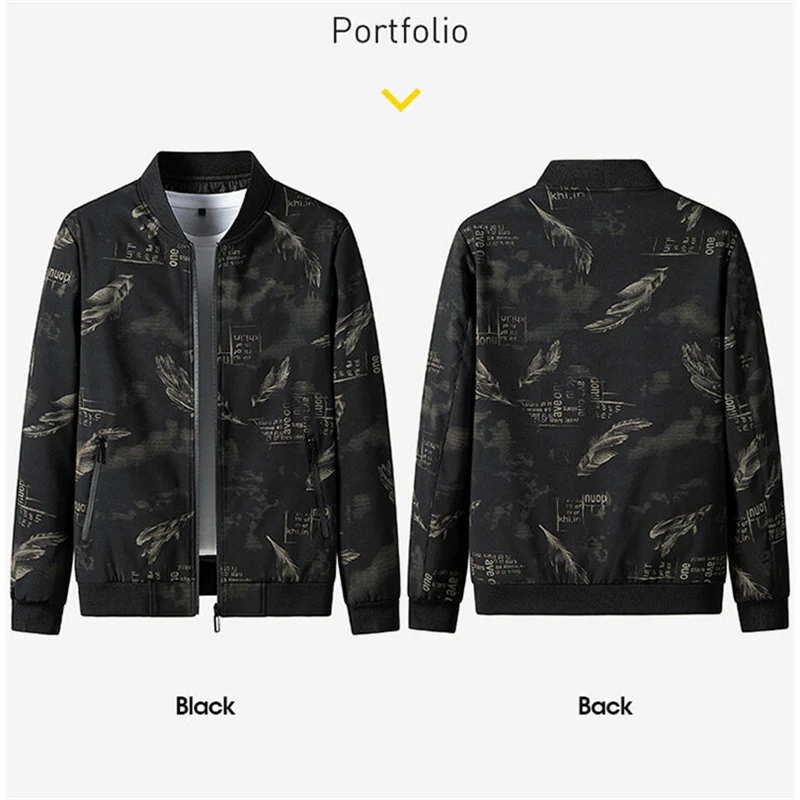Click the yellow down chevron under Portfolio
The width and height of the screenshot is (800, 800).
point(401,99)
